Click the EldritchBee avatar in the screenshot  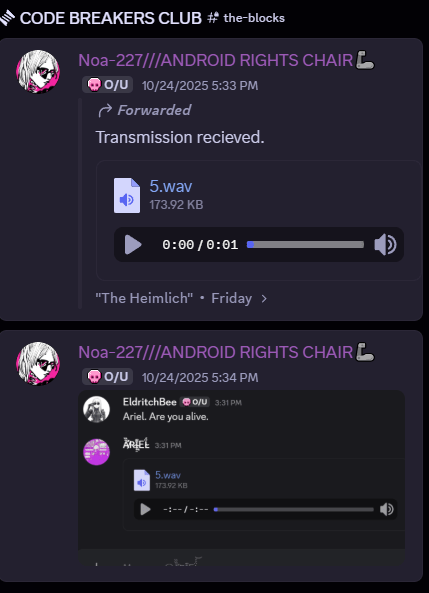point(96,409)
